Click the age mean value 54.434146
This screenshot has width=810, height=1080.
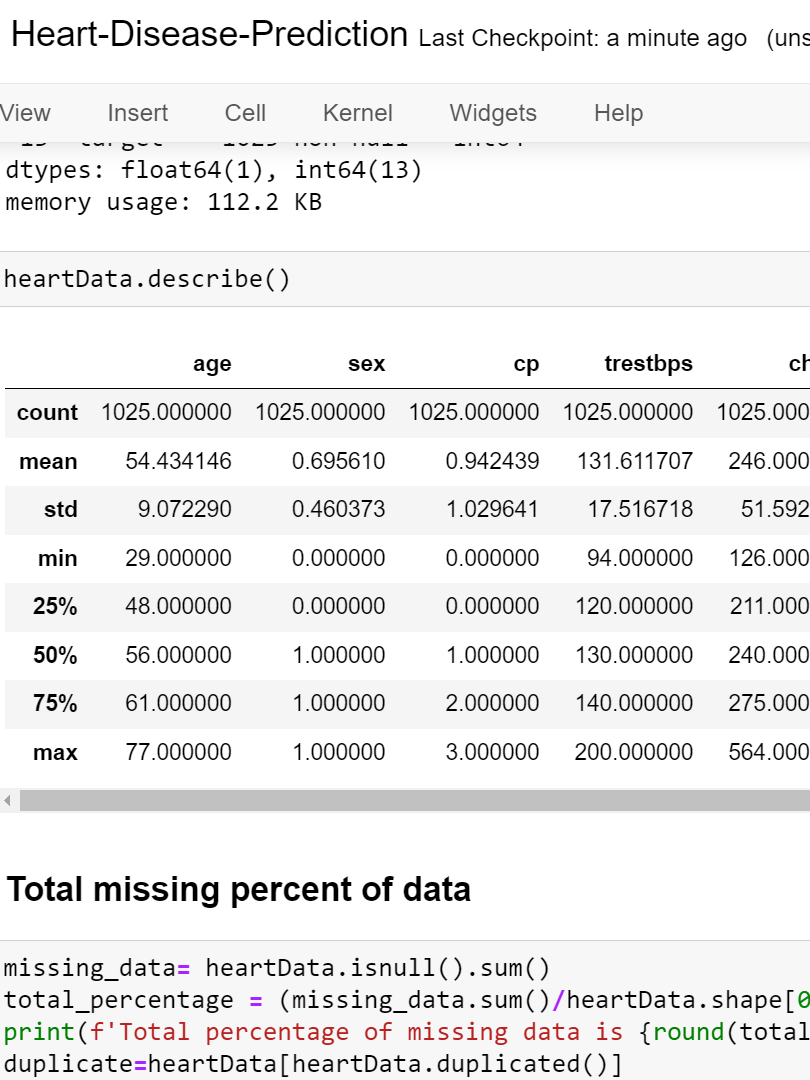click(178, 461)
